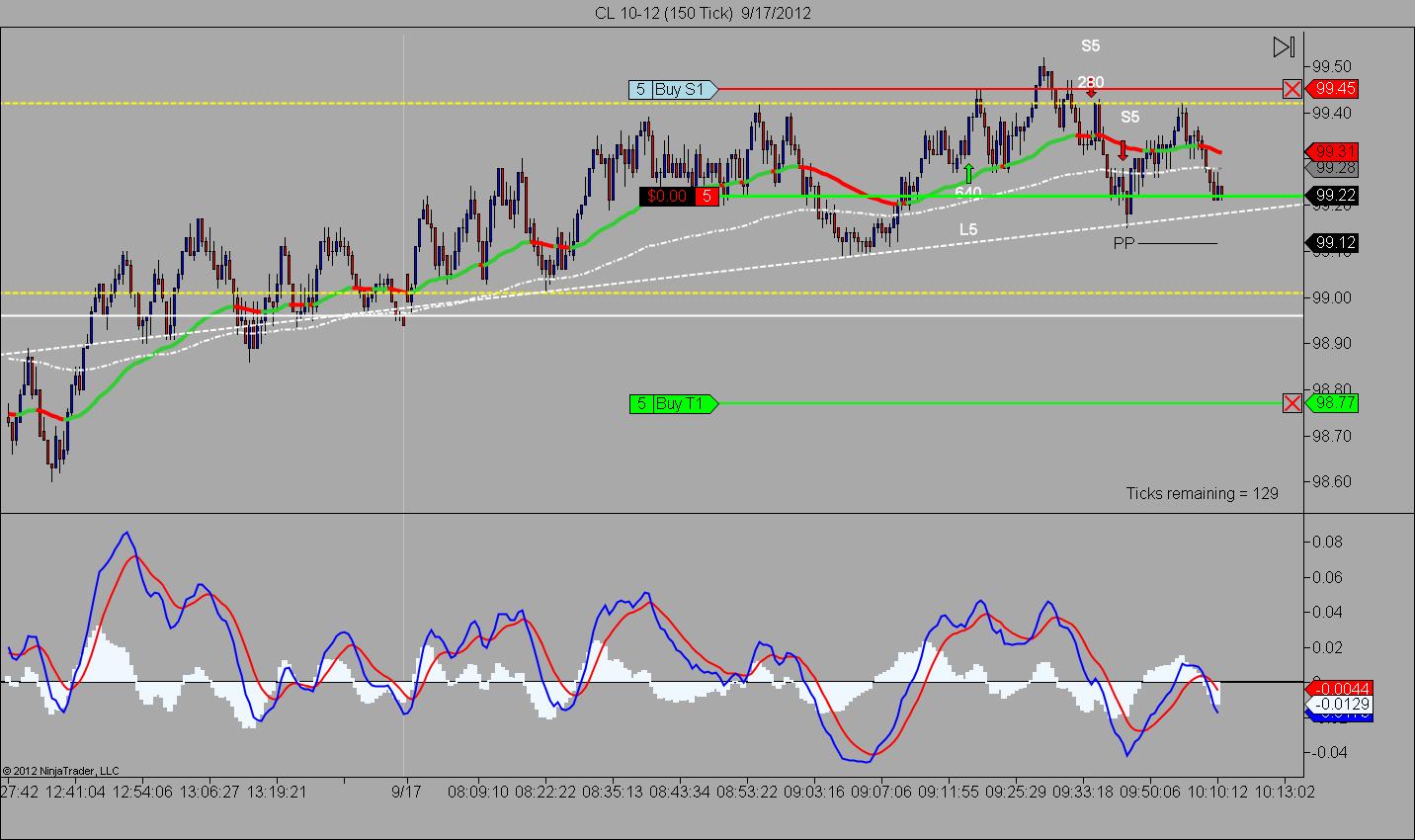Click the top S5 text marker
The height and width of the screenshot is (840, 1415).
point(1090,45)
